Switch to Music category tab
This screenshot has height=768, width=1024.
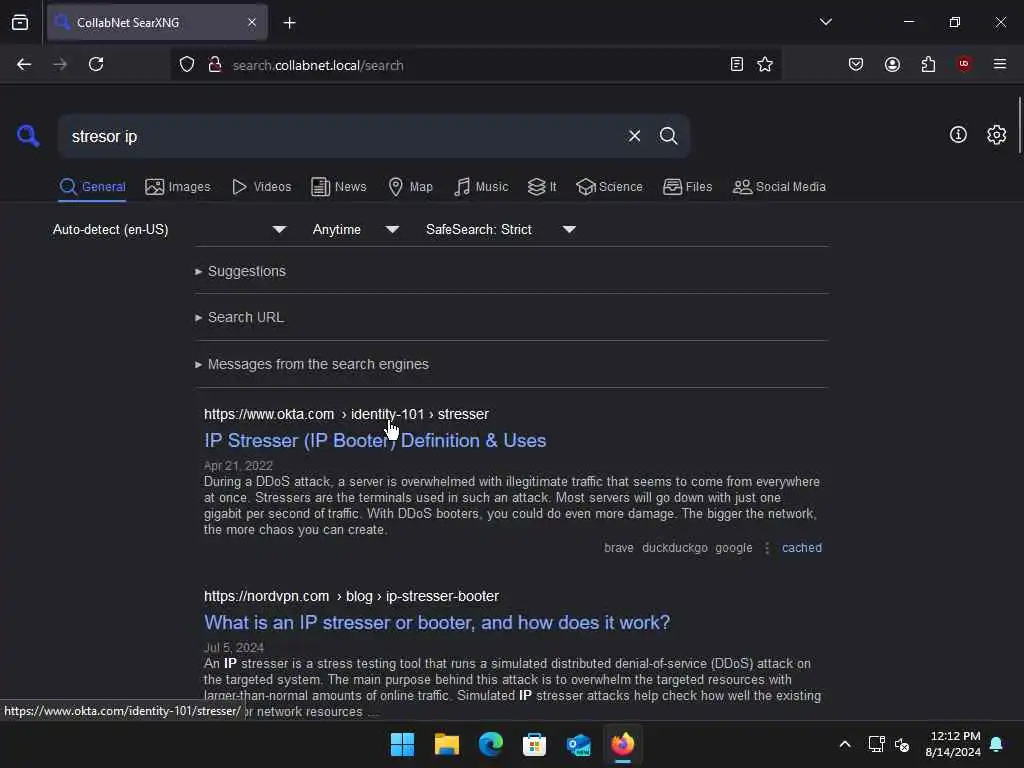[x=481, y=187]
